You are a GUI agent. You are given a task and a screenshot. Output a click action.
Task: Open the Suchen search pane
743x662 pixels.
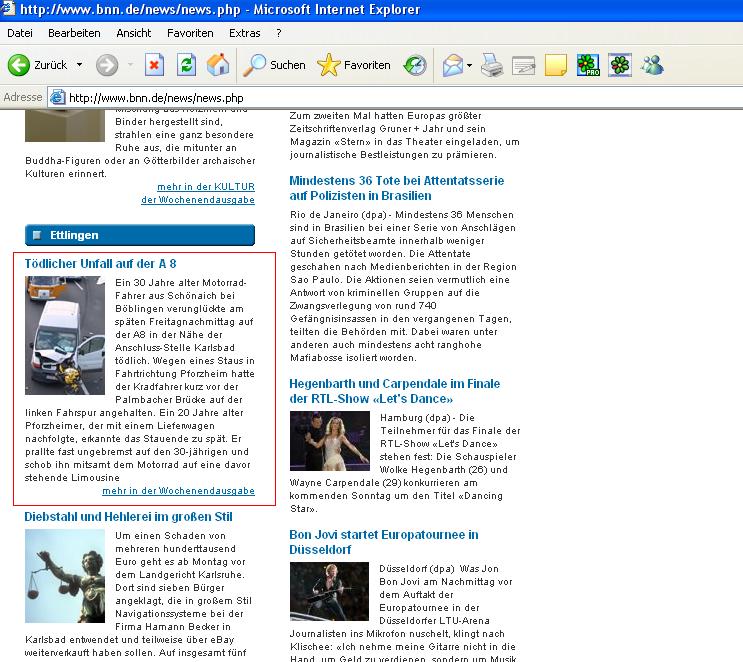point(274,65)
